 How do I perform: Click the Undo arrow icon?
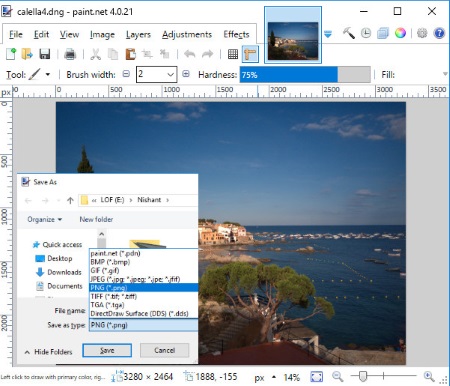point(189,54)
